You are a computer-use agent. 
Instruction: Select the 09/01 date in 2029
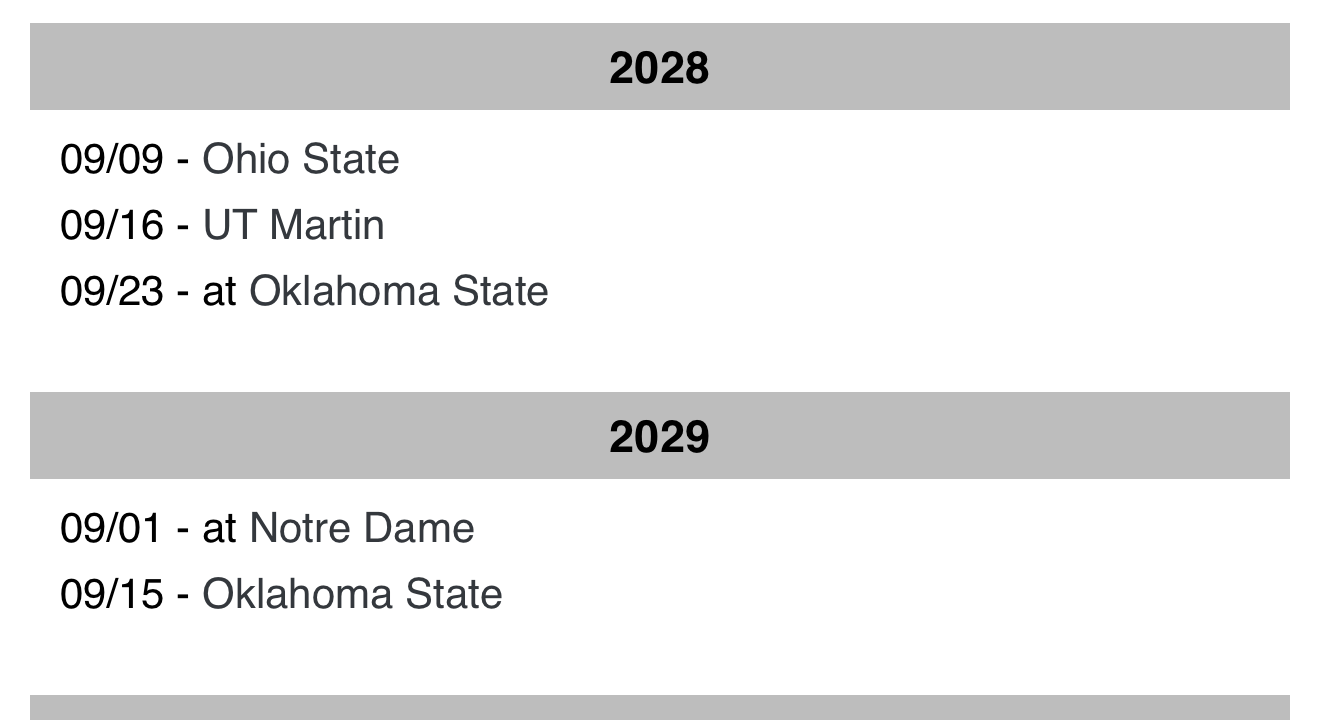[111, 529]
